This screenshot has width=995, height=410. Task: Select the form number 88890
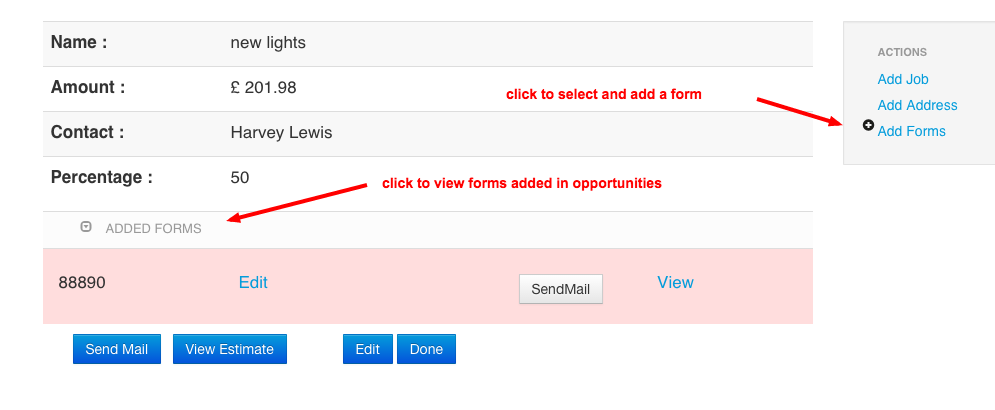tap(82, 283)
